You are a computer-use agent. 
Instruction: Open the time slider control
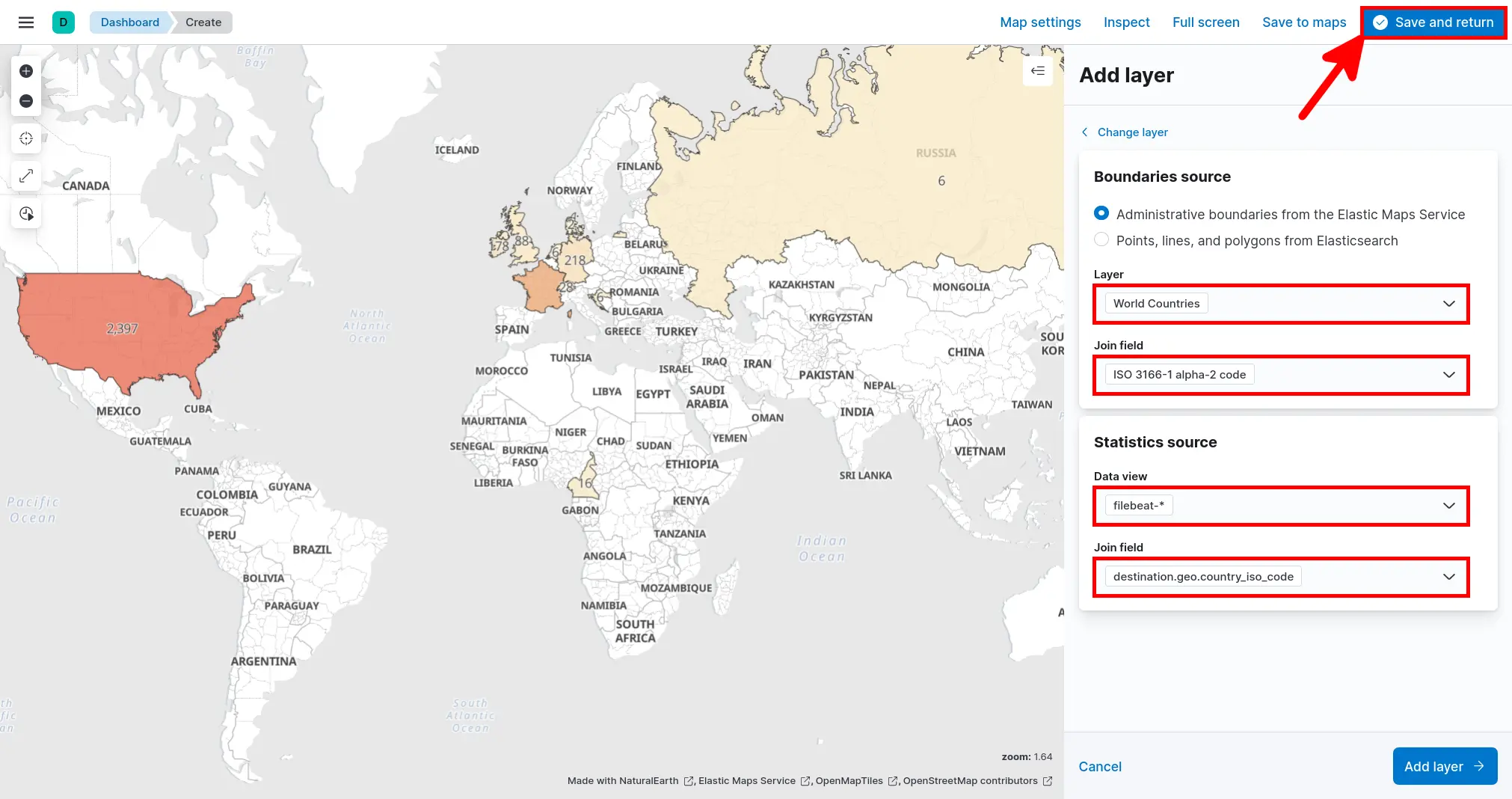(x=26, y=213)
